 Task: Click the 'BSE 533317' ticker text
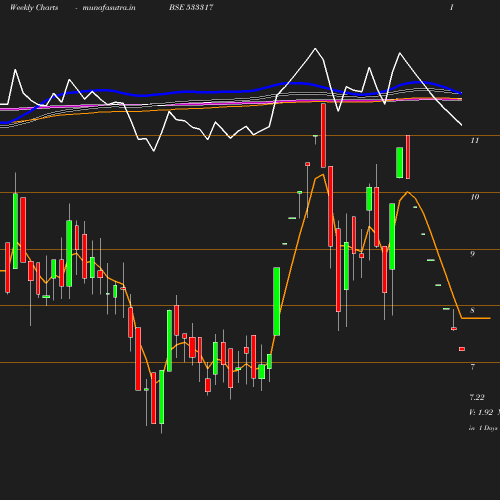click(191, 7)
